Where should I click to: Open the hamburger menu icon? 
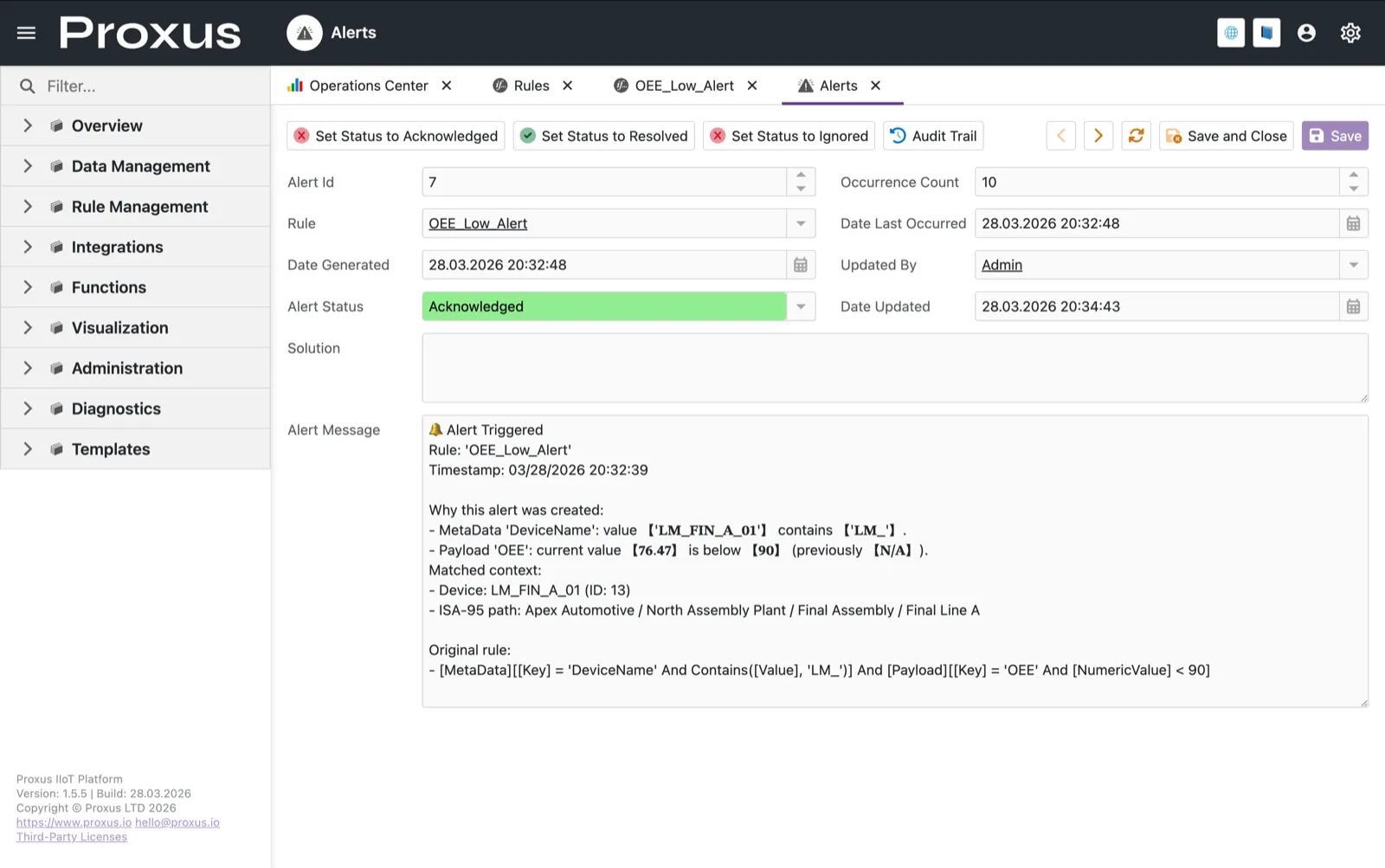[26, 33]
